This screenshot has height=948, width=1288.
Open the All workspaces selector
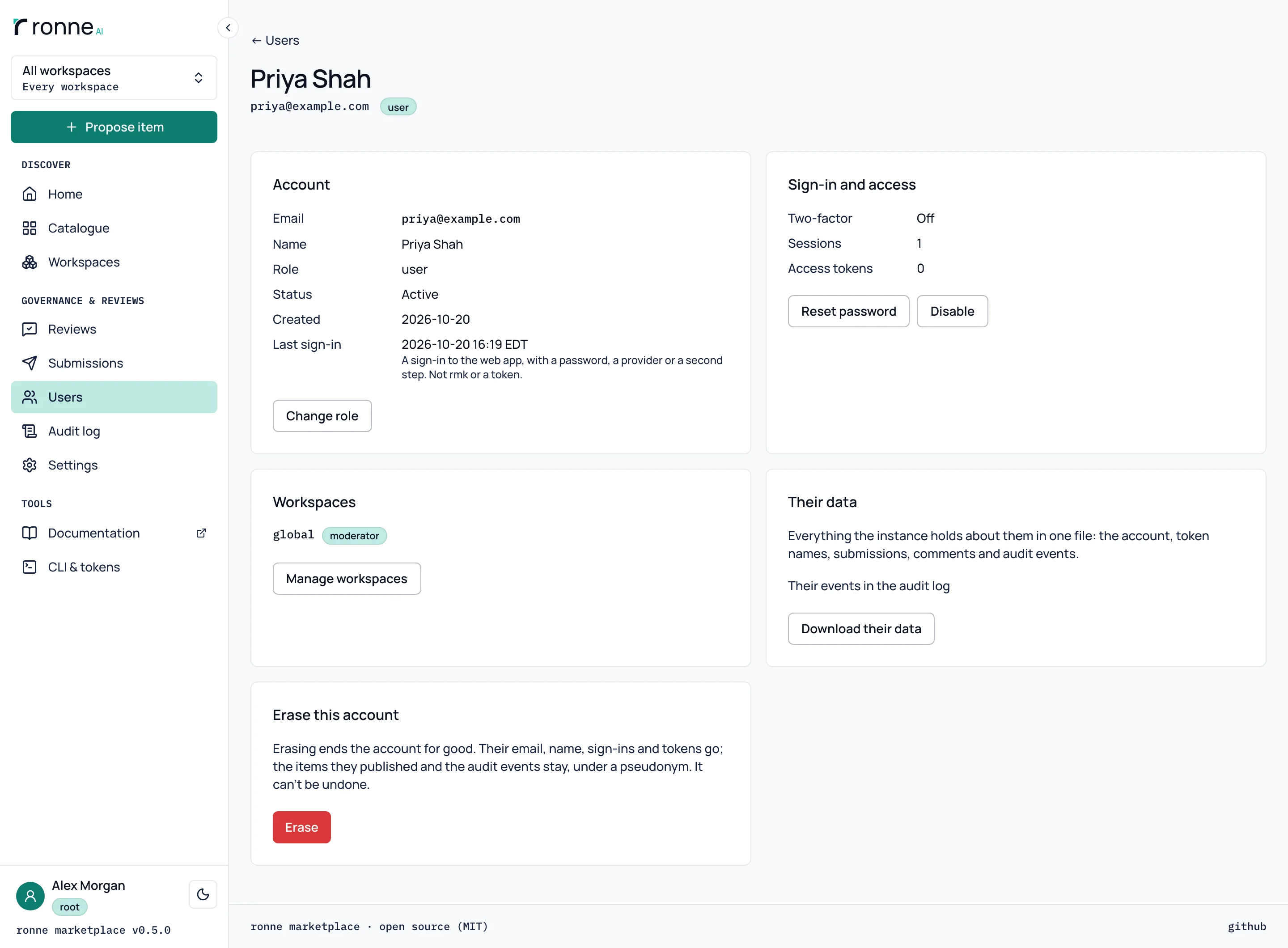114,77
